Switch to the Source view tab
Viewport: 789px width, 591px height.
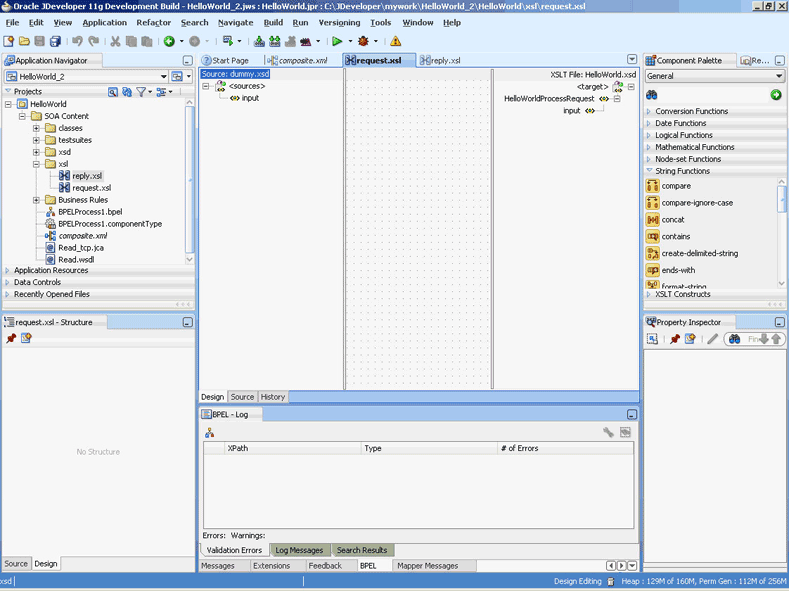(x=242, y=397)
